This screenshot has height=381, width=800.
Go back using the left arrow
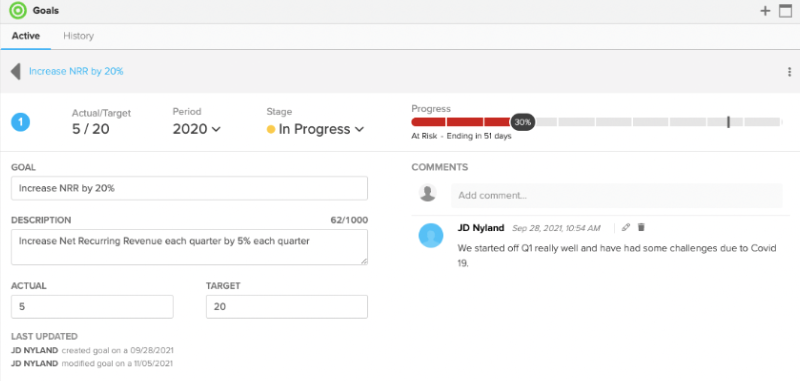[x=16, y=71]
